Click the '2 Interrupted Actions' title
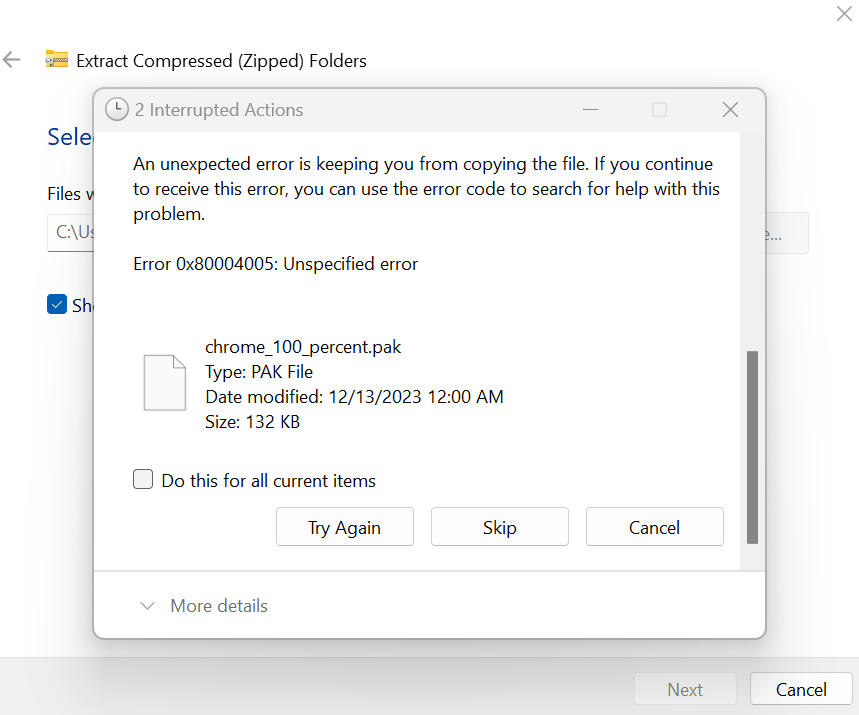859x715 pixels. tap(219, 110)
